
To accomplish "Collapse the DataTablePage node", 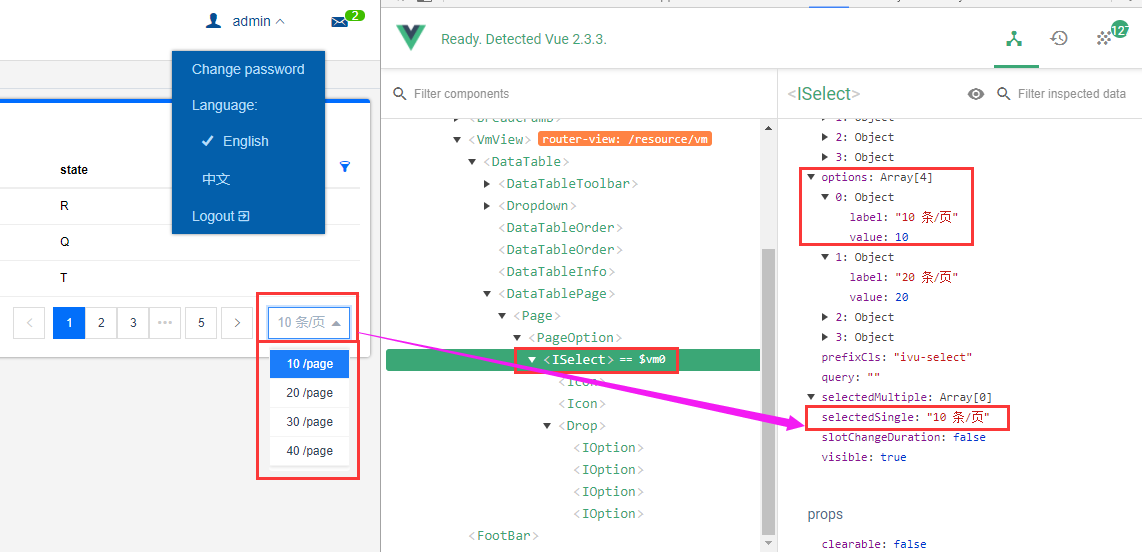I will 487,293.
